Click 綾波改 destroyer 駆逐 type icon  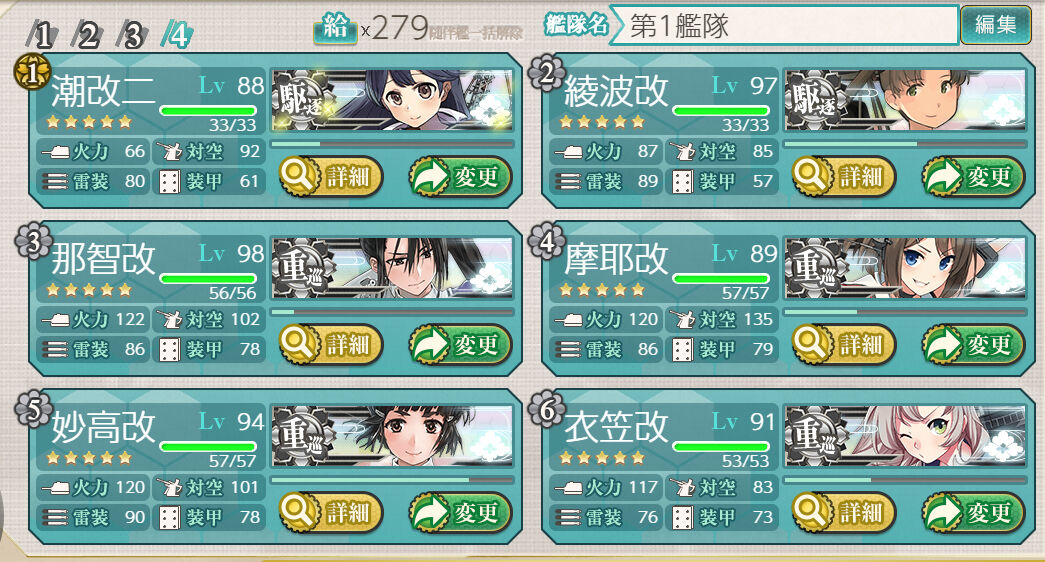pyautogui.click(x=812, y=101)
